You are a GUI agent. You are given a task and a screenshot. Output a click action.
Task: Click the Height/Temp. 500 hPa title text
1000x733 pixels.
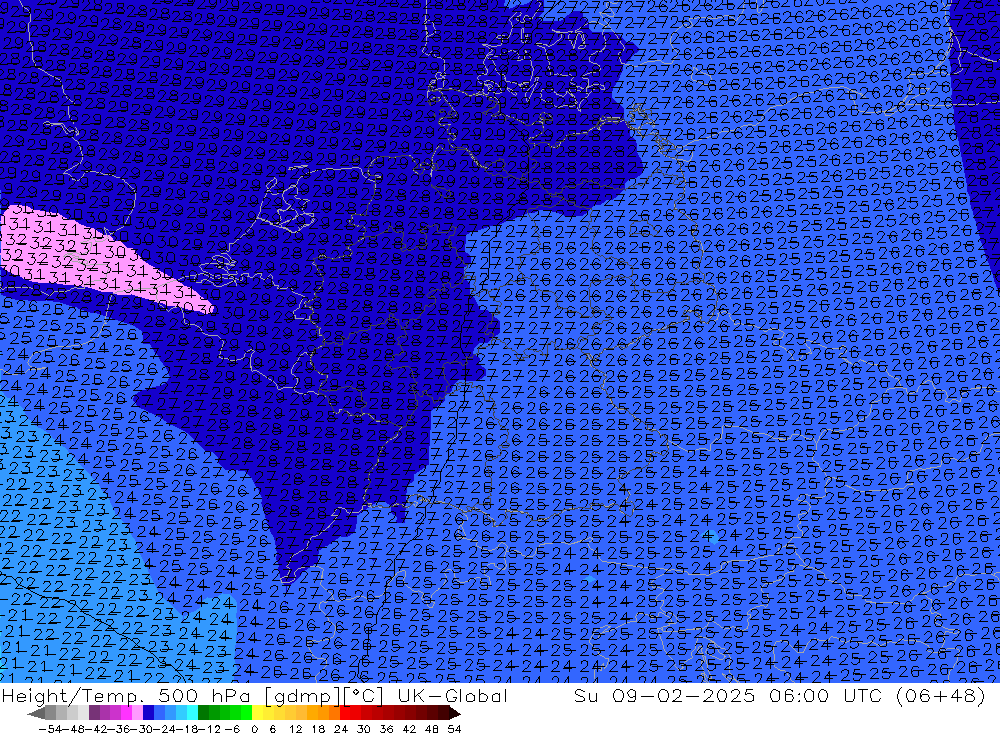(124, 696)
